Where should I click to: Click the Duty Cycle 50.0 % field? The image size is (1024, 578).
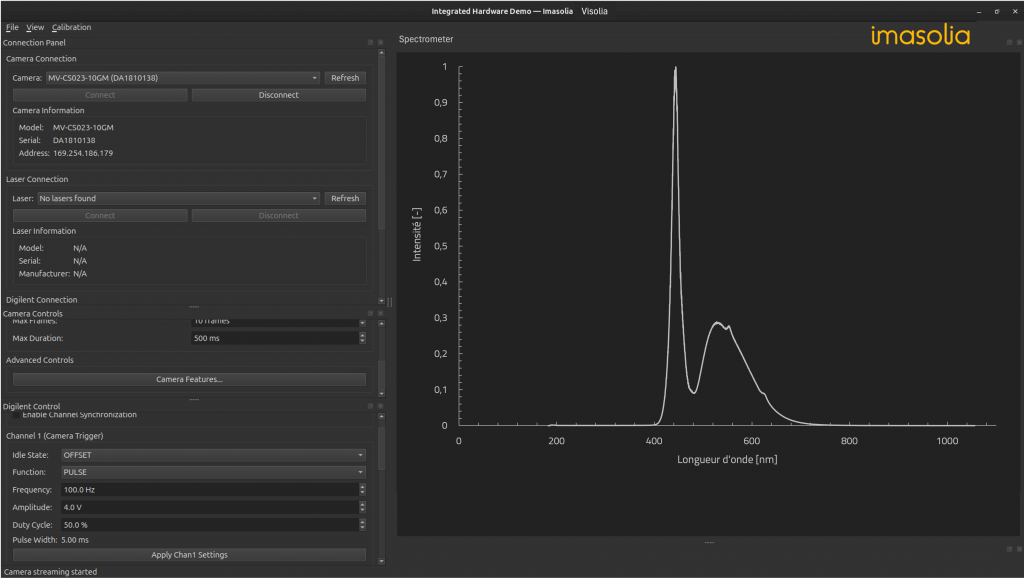[210, 525]
